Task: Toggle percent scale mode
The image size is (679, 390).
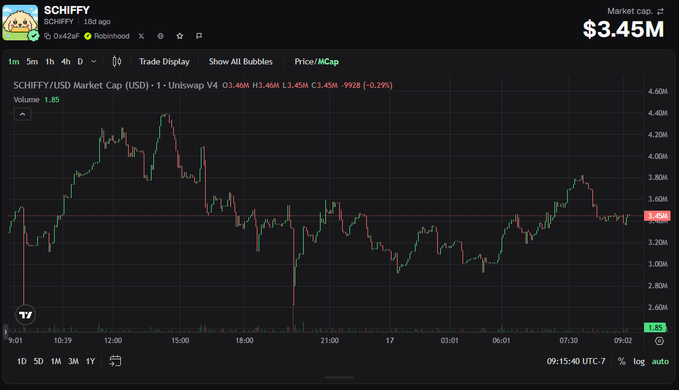Action: pyautogui.click(x=621, y=361)
